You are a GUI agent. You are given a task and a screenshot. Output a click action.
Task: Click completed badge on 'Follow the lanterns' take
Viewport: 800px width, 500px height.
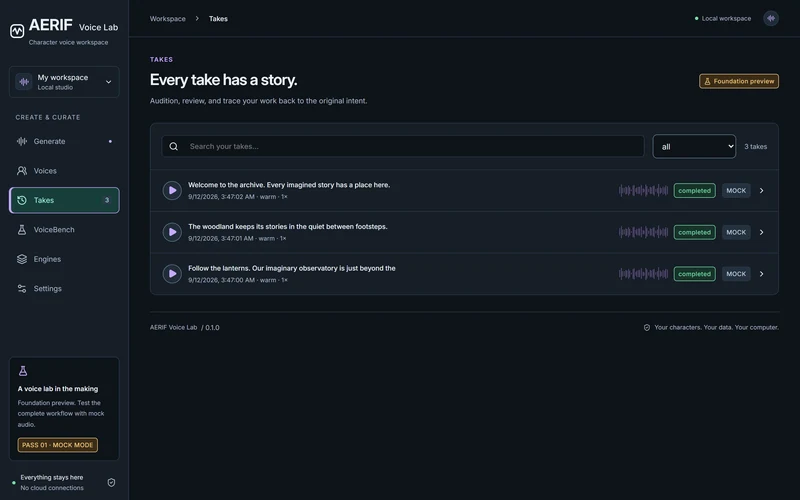(694, 274)
